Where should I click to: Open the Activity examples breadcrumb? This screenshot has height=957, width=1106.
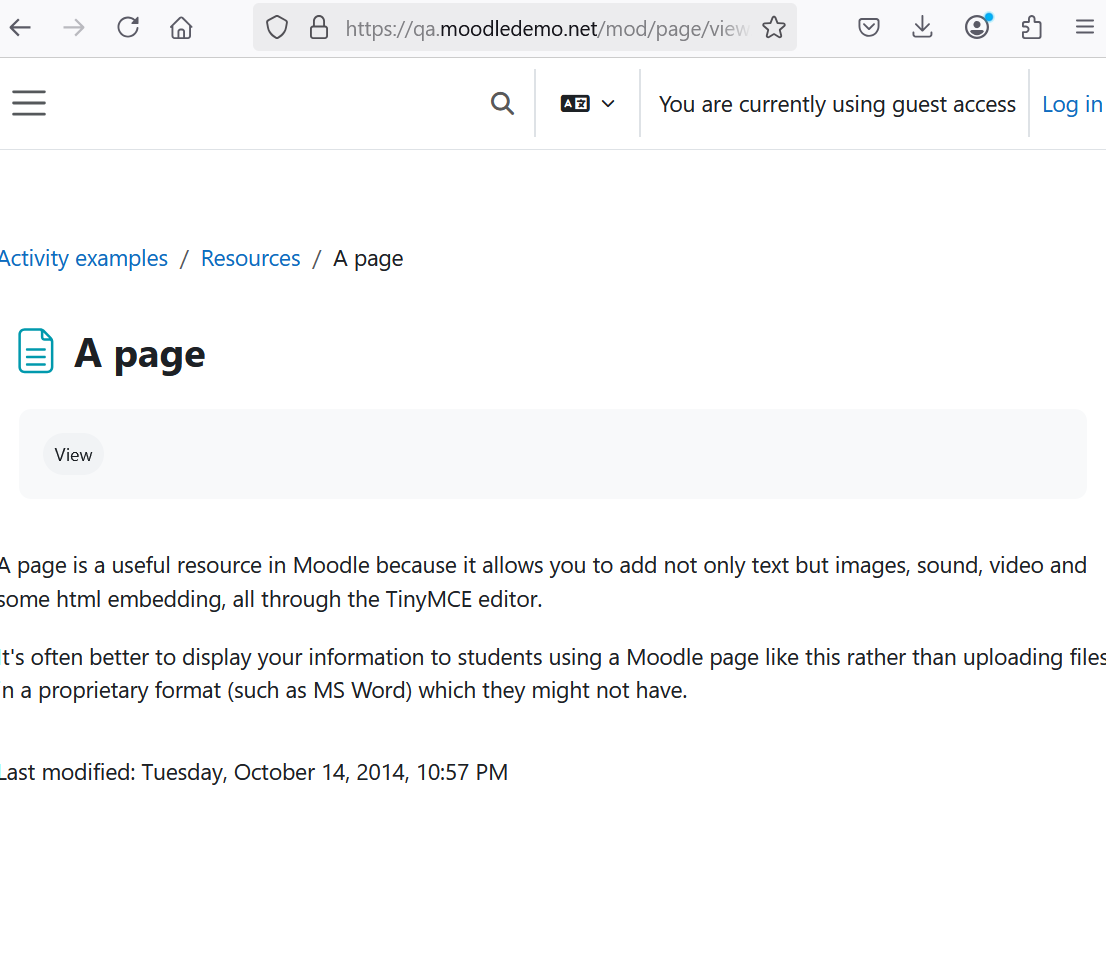(83, 258)
